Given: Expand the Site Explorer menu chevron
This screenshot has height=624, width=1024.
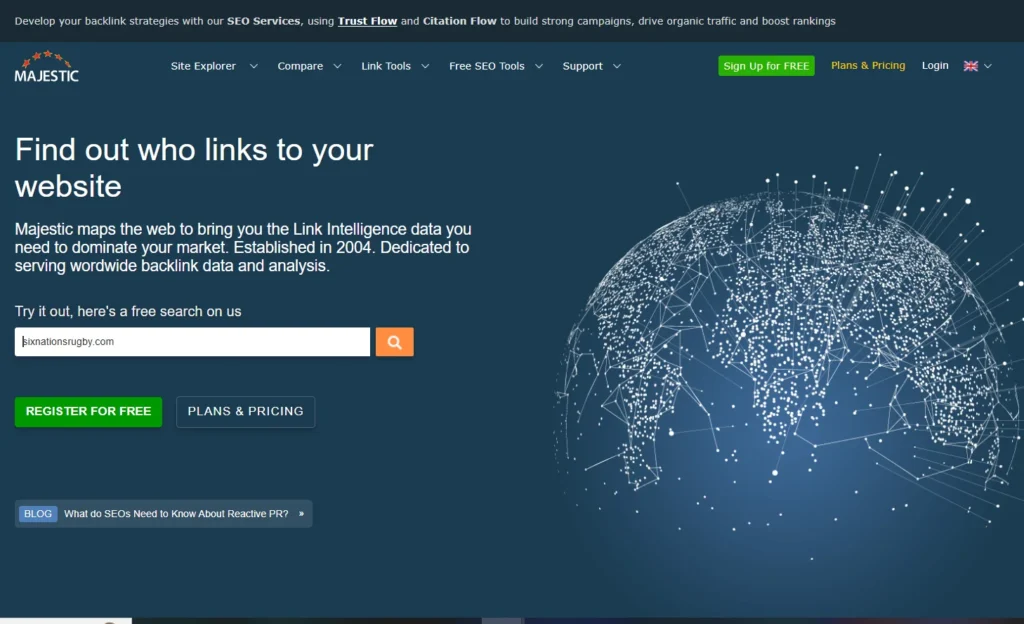Looking at the screenshot, I should (x=253, y=67).
